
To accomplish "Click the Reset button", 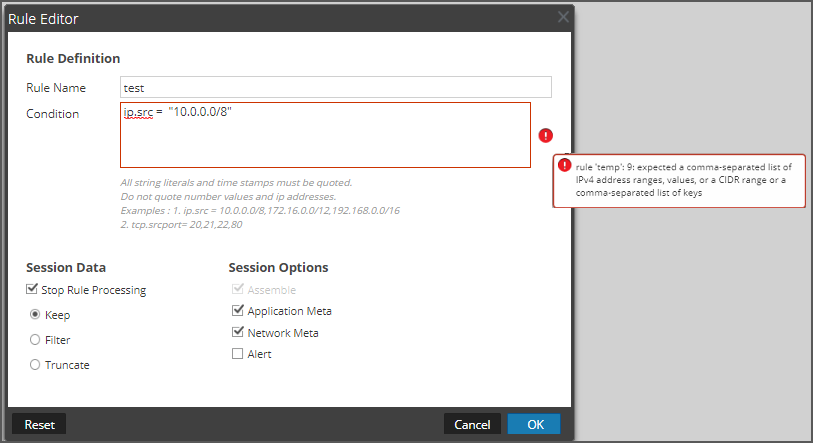I will (x=39, y=424).
